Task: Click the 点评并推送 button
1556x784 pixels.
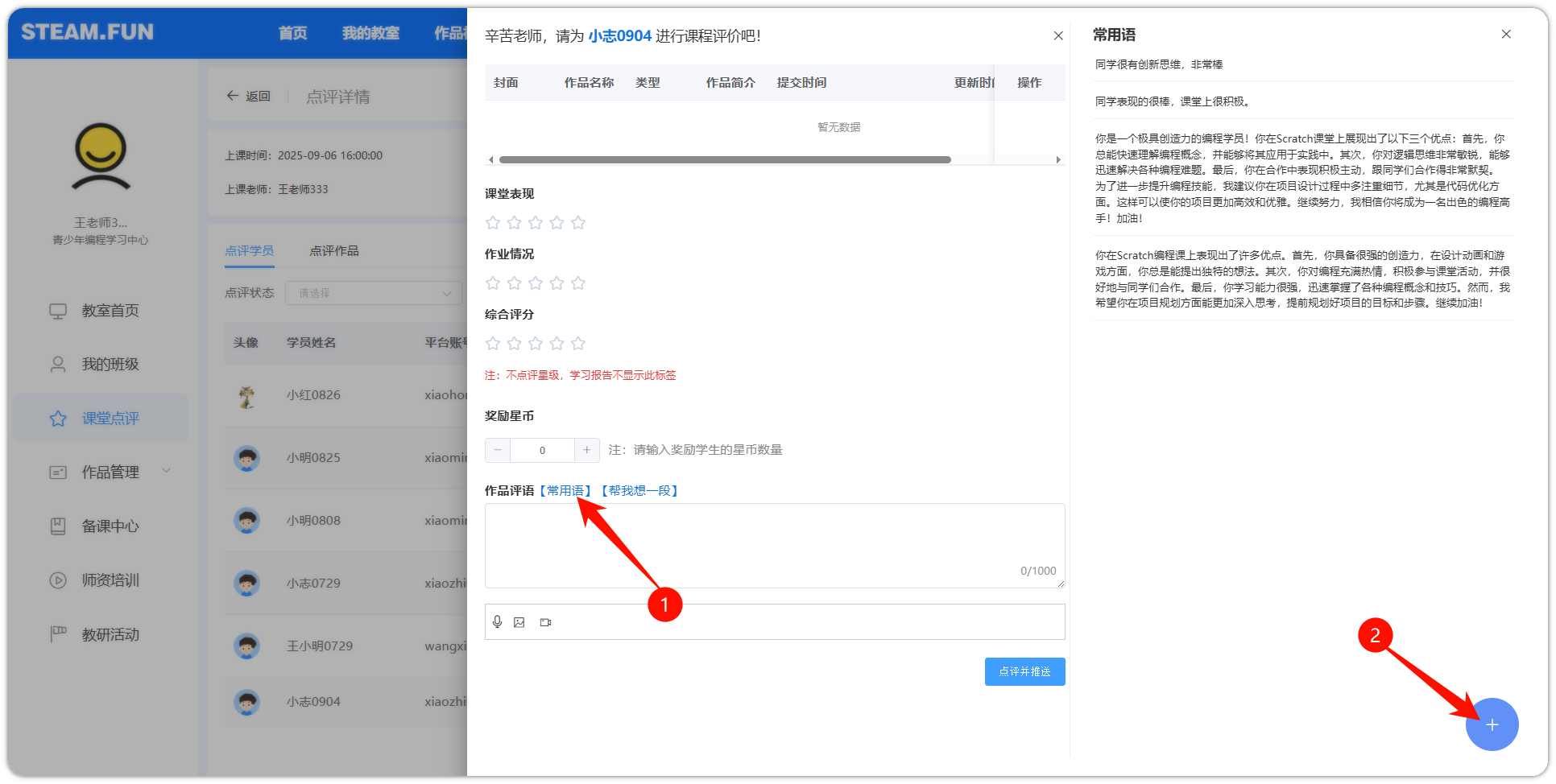Action: pos(1024,671)
